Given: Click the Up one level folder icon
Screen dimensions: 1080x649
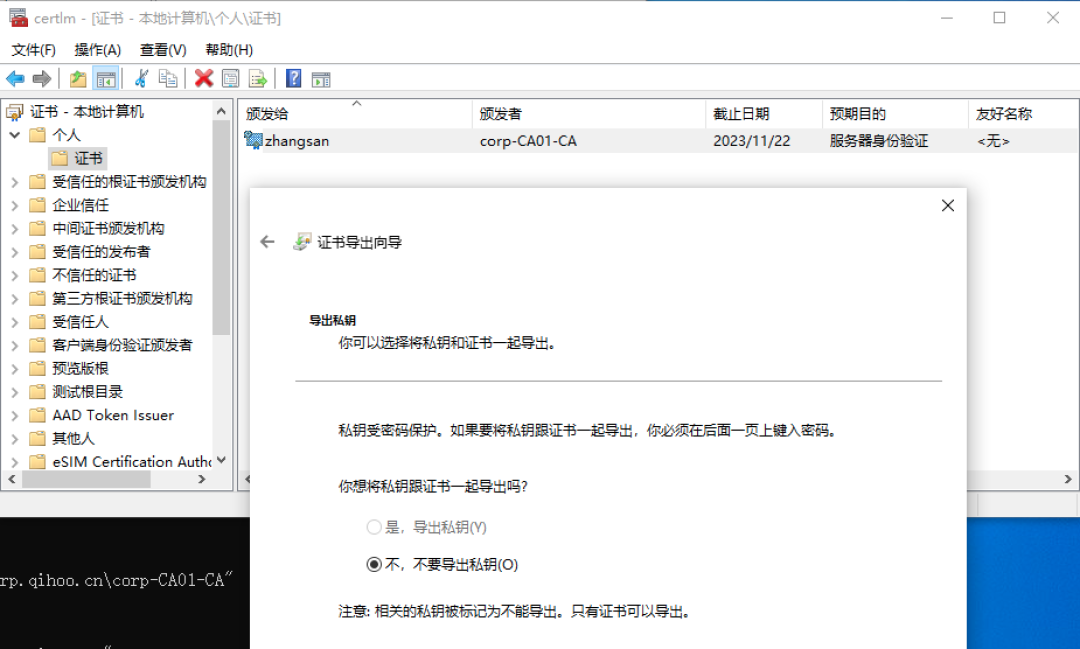Looking at the screenshot, I should (x=78, y=79).
